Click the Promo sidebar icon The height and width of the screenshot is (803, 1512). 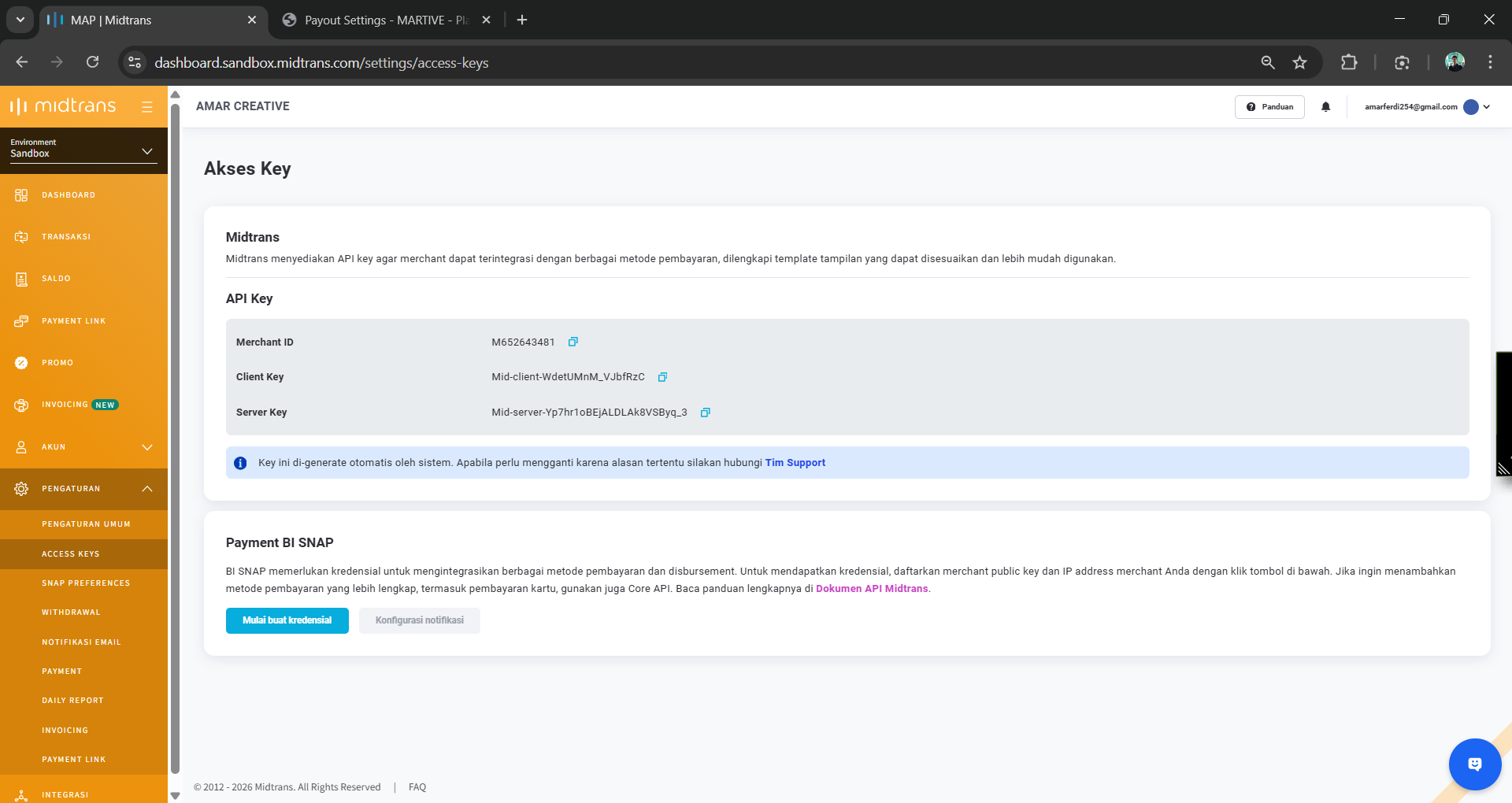click(x=21, y=363)
